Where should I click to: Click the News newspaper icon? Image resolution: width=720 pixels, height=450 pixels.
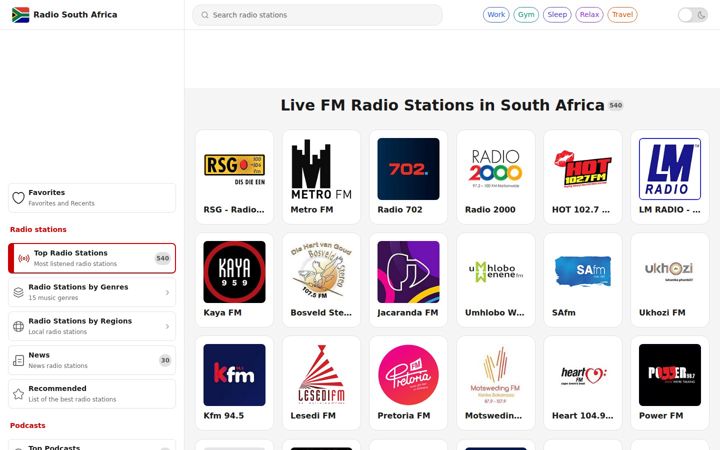point(18,360)
